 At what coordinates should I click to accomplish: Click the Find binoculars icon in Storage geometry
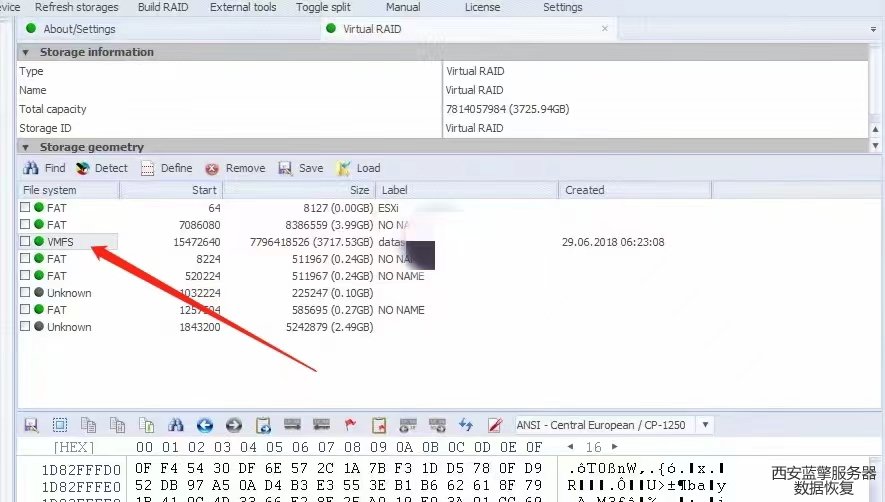click(31, 168)
